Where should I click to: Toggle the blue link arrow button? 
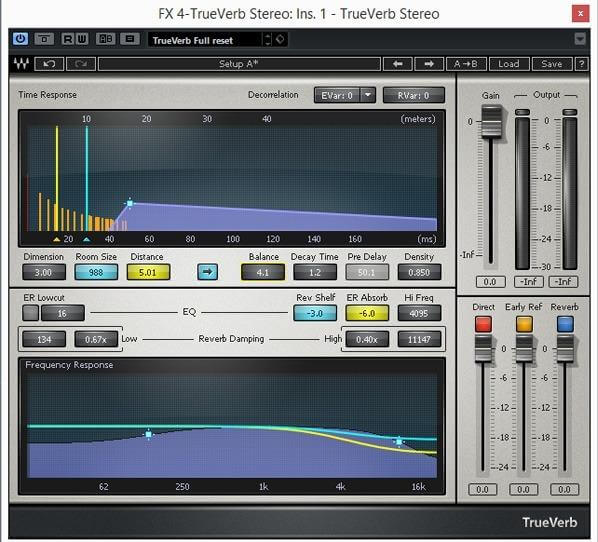click(x=207, y=272)
